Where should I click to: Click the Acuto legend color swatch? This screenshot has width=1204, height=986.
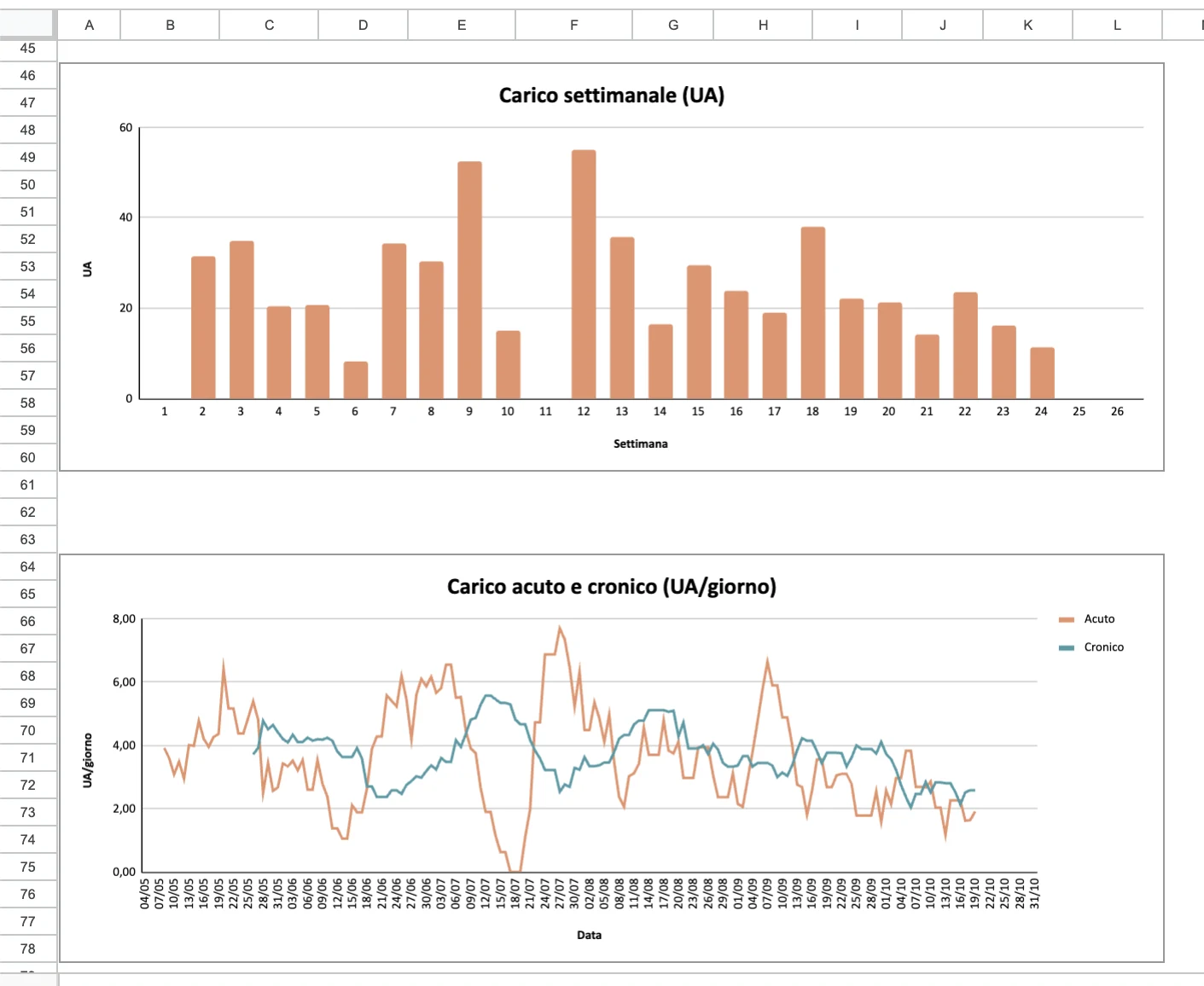coord(1067,619)
